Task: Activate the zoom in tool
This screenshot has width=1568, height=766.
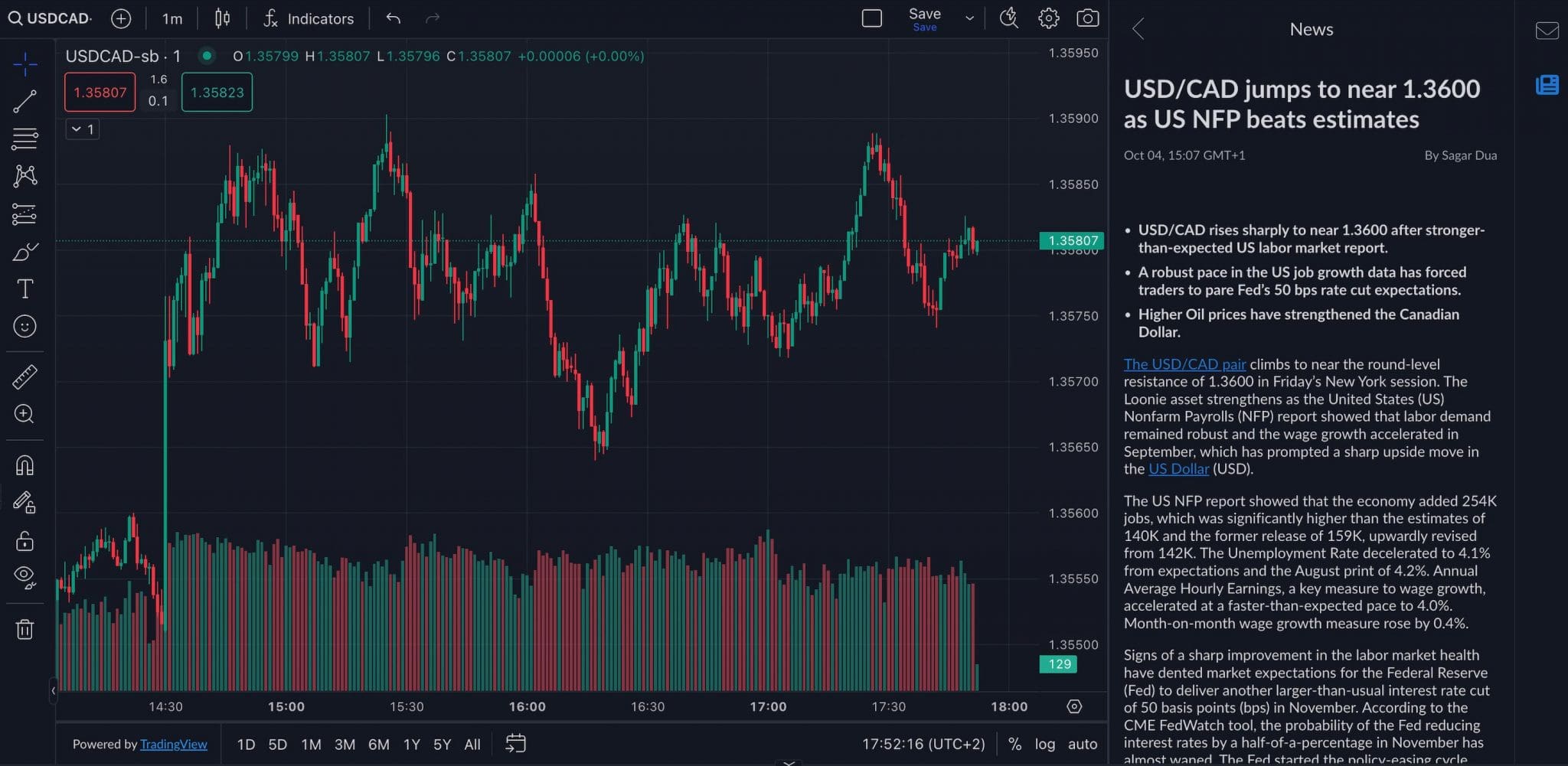Action: 25,414
